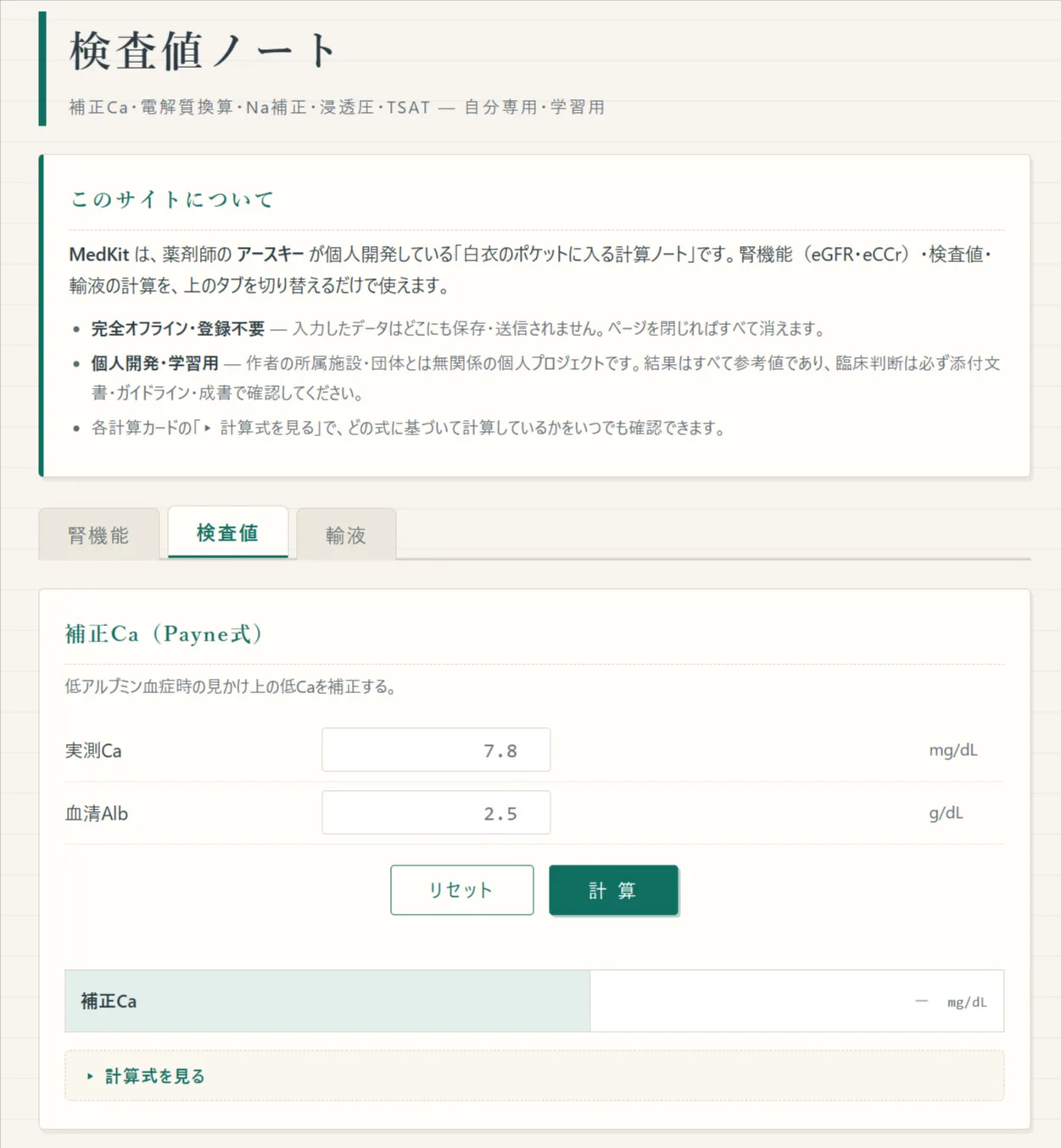Click the 個人開発・学習用 bullet text
Image resolution: width=1061 pixels, height=1148 pixels.
[155, 363]
